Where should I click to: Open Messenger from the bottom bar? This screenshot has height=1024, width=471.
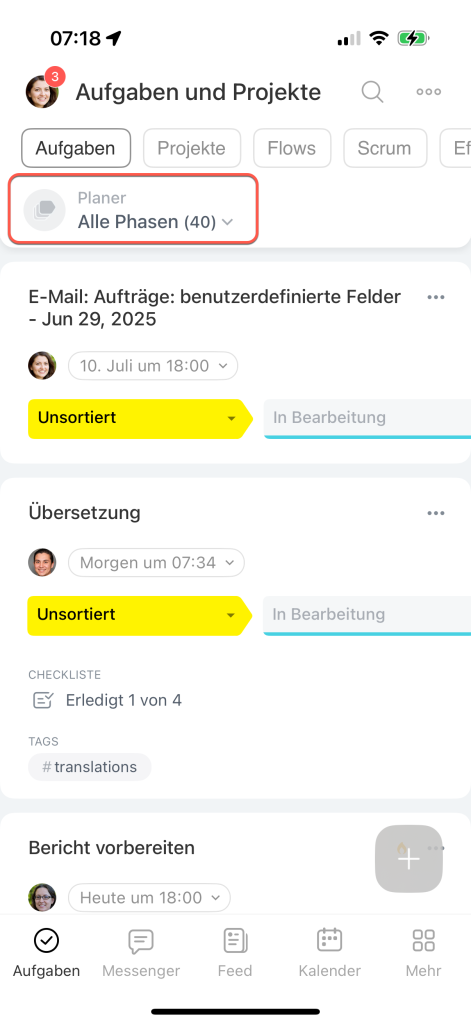141,953
